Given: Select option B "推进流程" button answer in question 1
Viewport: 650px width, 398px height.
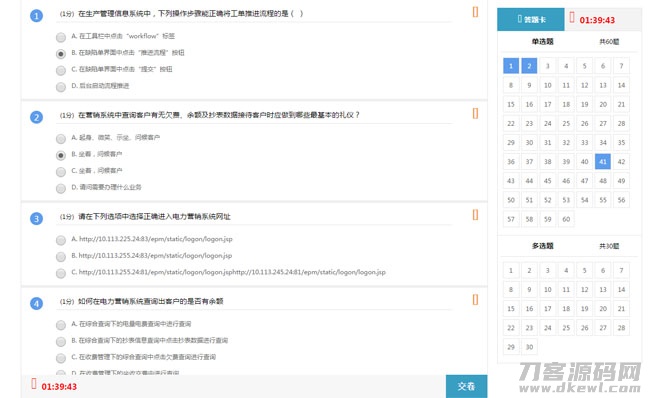Looking at the screenshot, I should point(61,54).
